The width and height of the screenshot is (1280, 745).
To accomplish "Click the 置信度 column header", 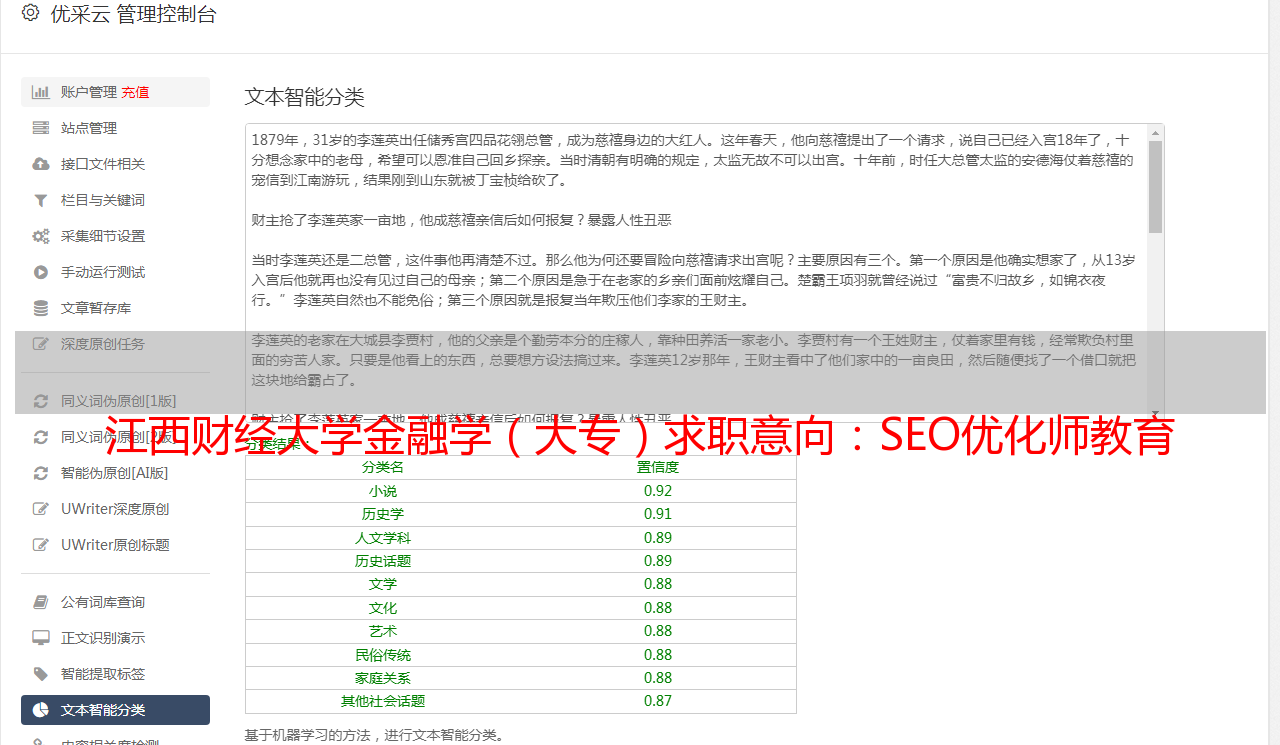I will (x=658, y=467).
